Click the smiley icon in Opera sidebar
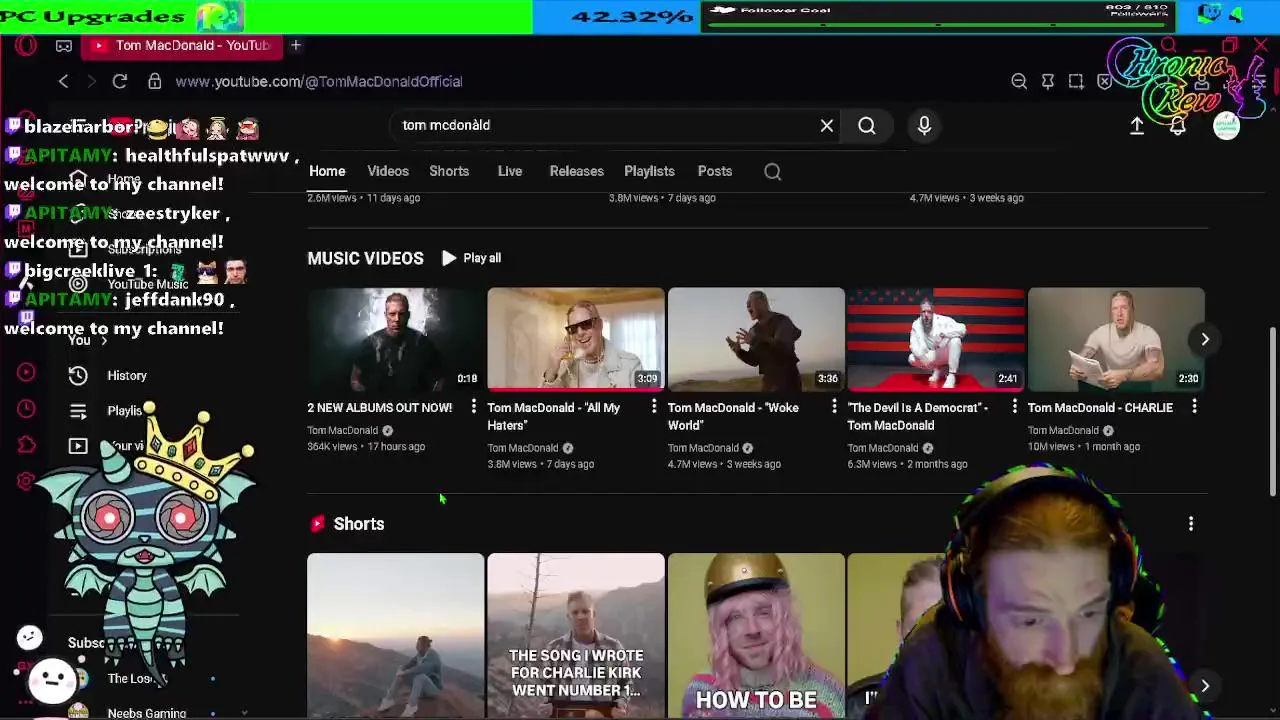 point(29,637)
